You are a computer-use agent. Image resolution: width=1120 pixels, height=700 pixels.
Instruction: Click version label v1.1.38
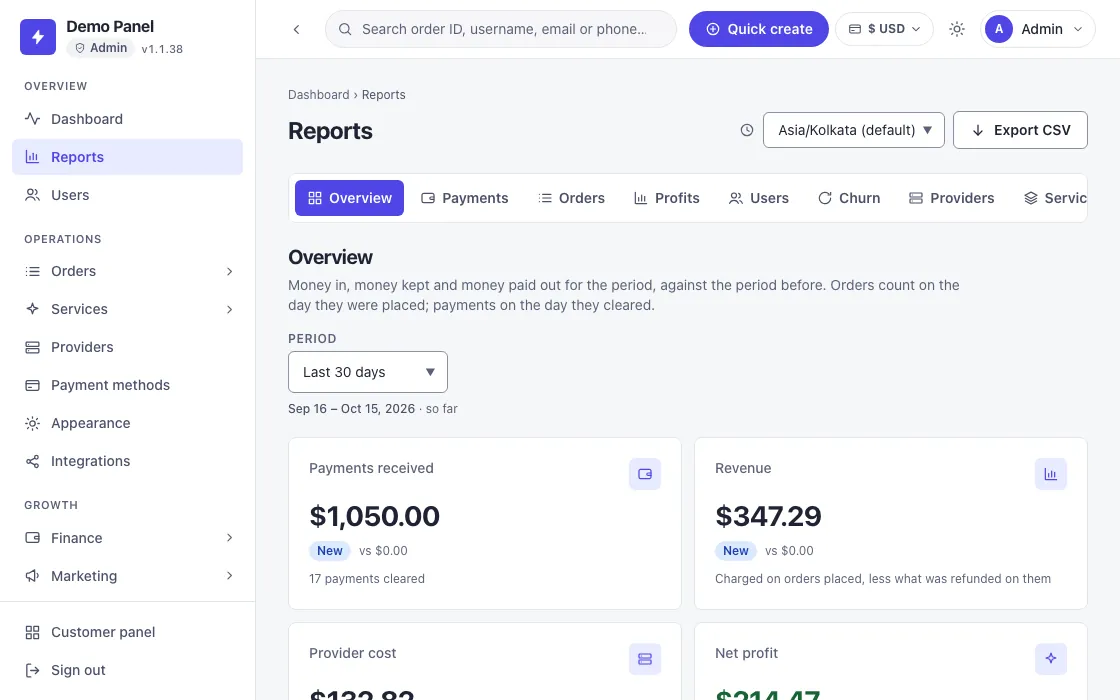tap(162, 49)
